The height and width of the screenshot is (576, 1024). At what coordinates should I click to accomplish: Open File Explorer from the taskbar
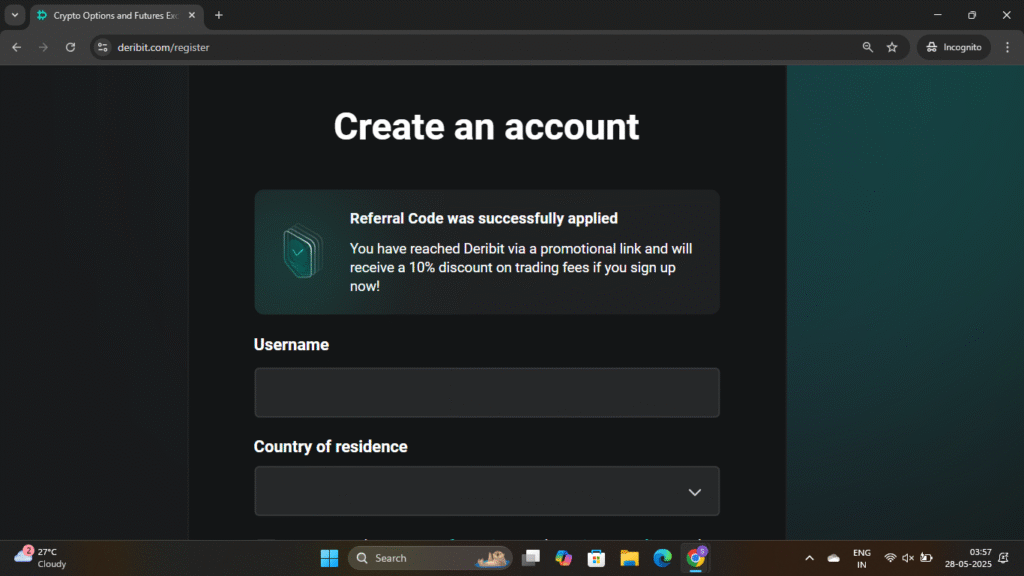coord(630,558)
